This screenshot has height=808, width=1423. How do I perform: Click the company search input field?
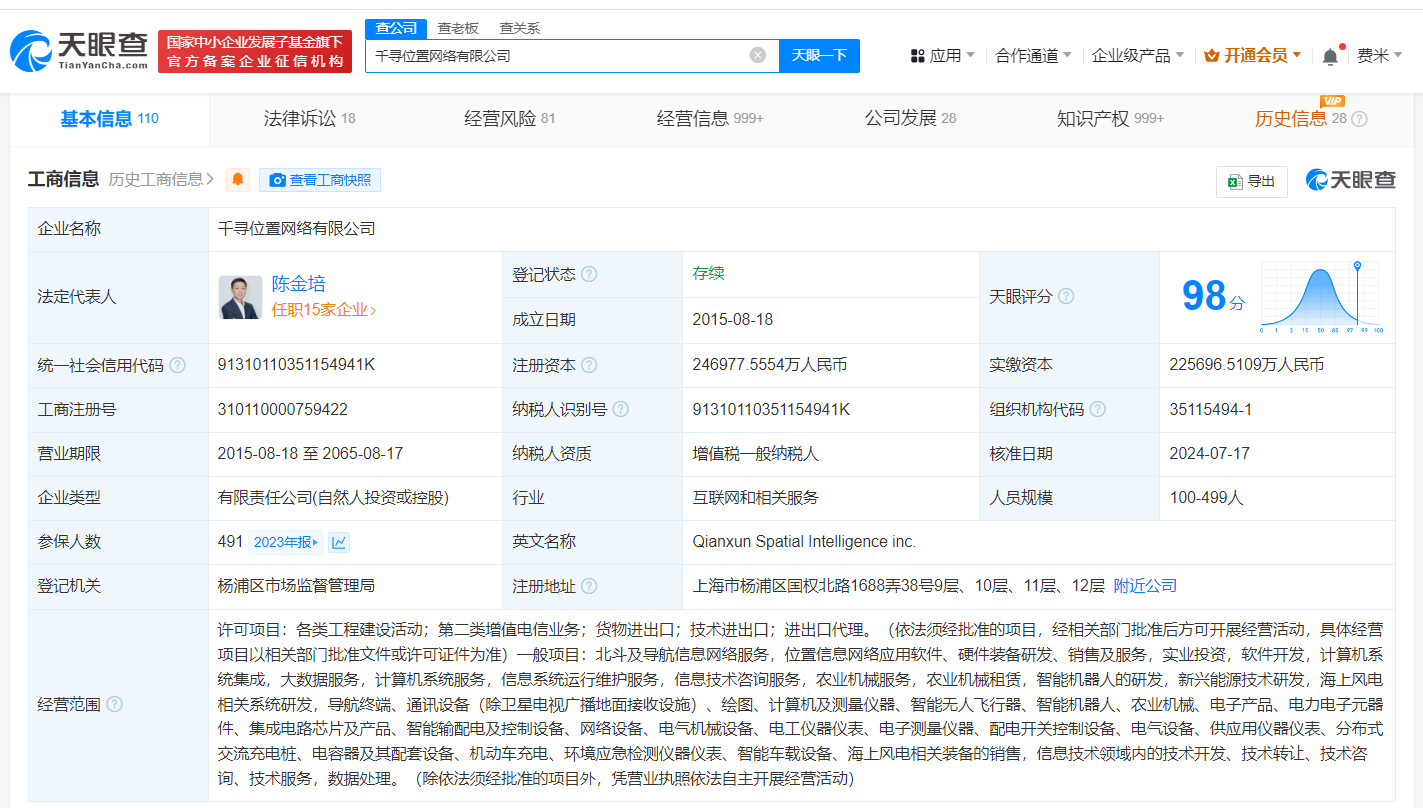coord(555,56)
